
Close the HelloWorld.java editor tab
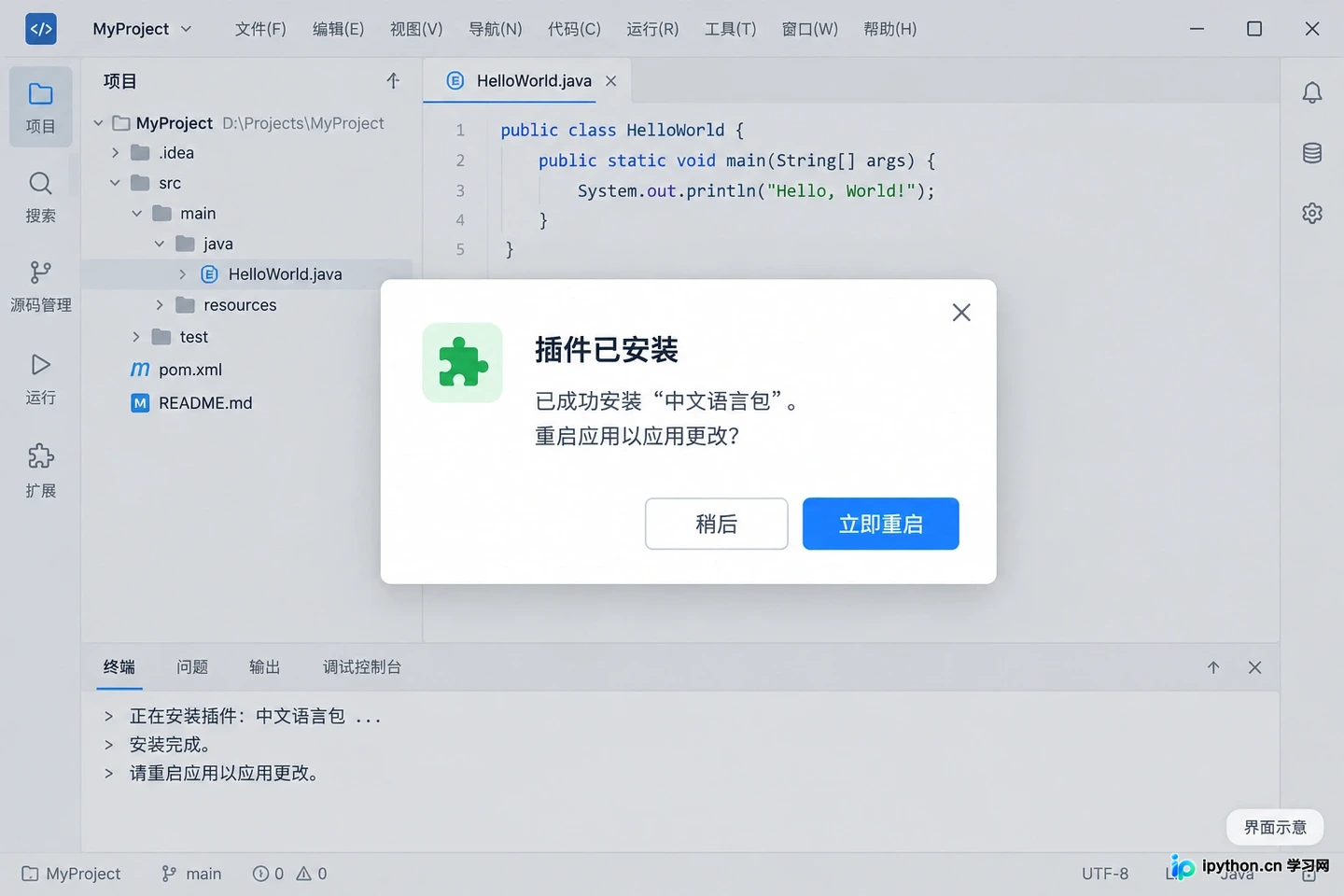[611, 81]
